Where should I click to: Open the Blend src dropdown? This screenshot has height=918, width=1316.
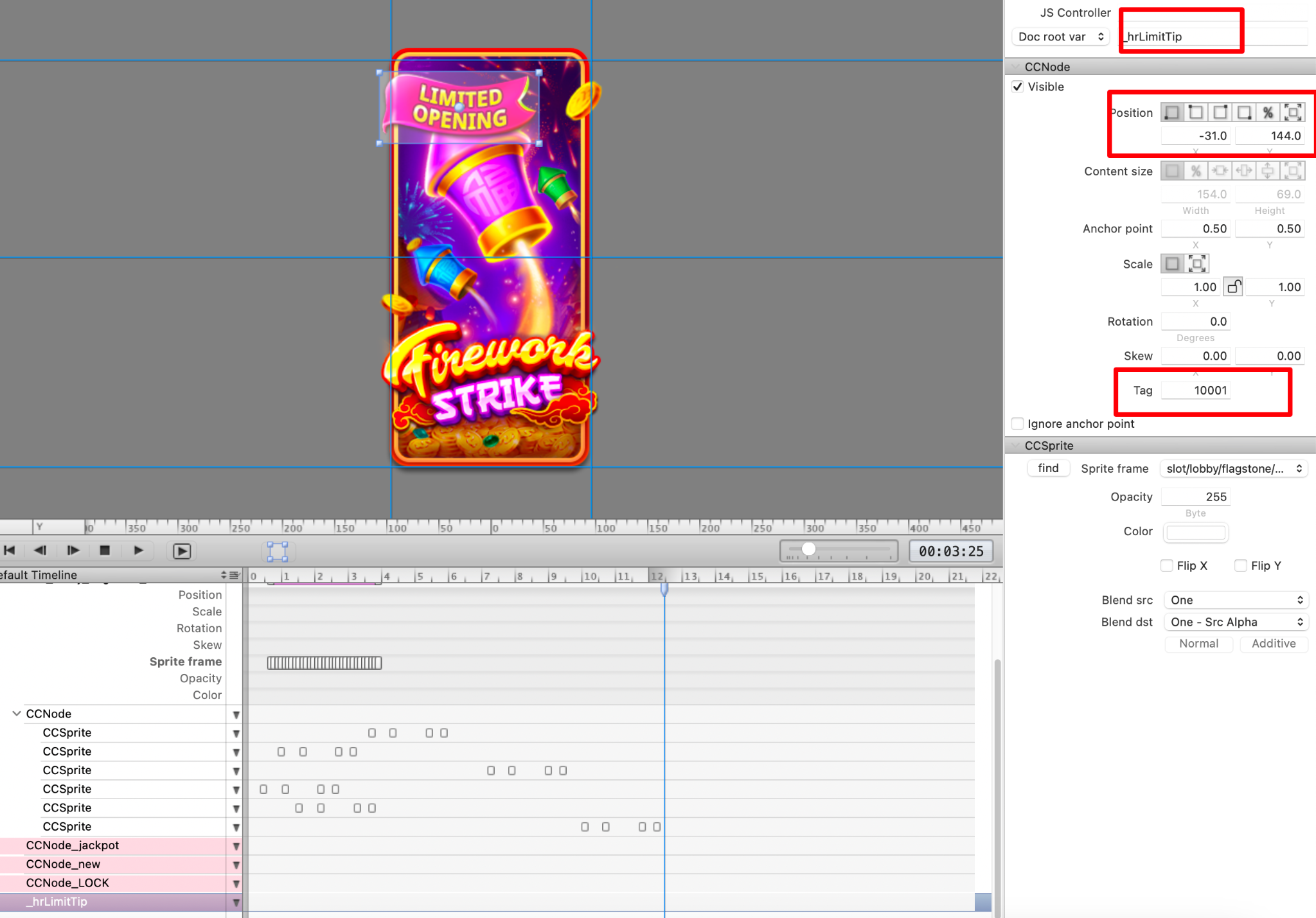(x=1236, y=600)
